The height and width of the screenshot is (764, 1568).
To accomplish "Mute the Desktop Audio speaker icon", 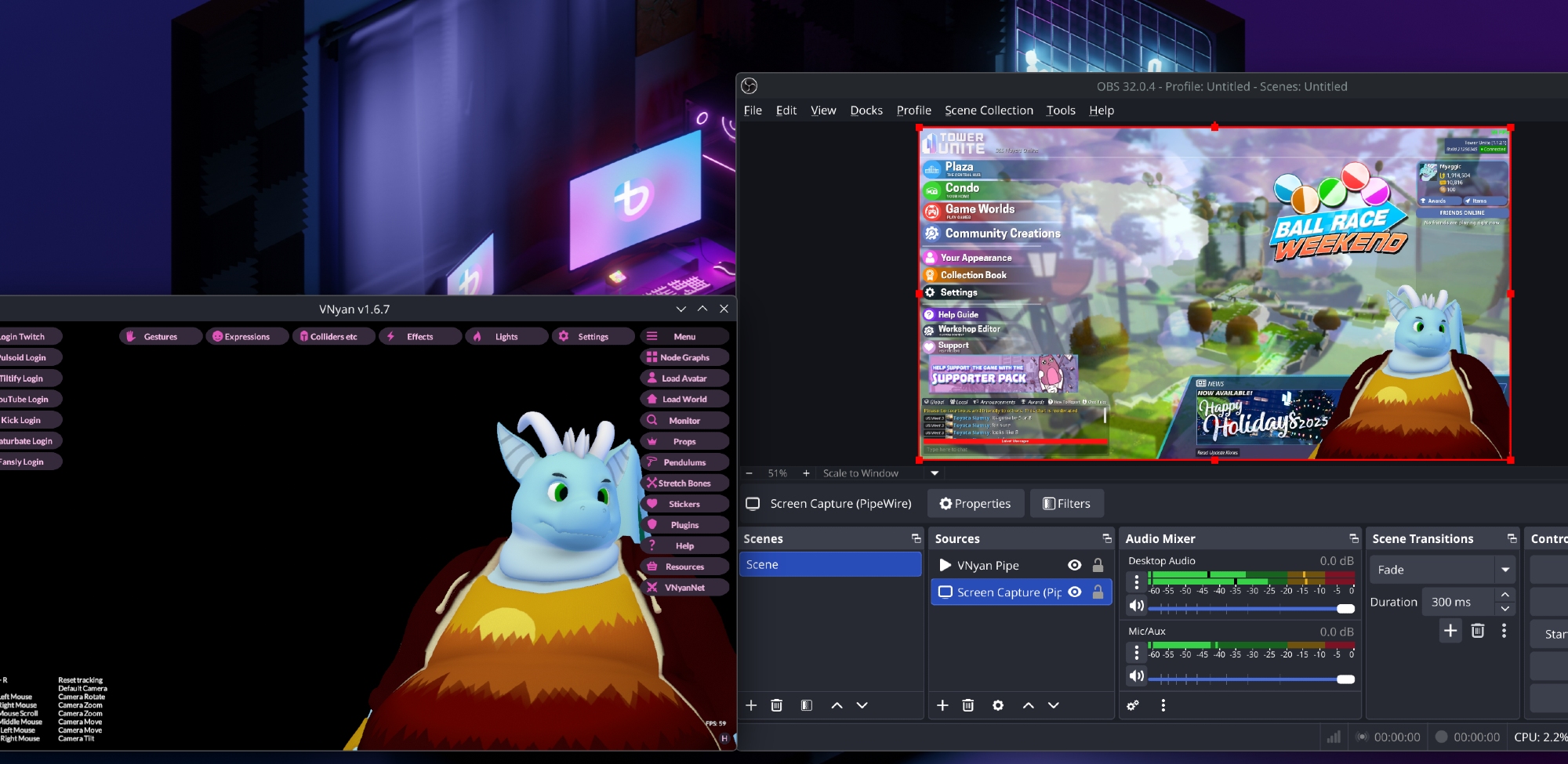I will (x=1136, y=606).
